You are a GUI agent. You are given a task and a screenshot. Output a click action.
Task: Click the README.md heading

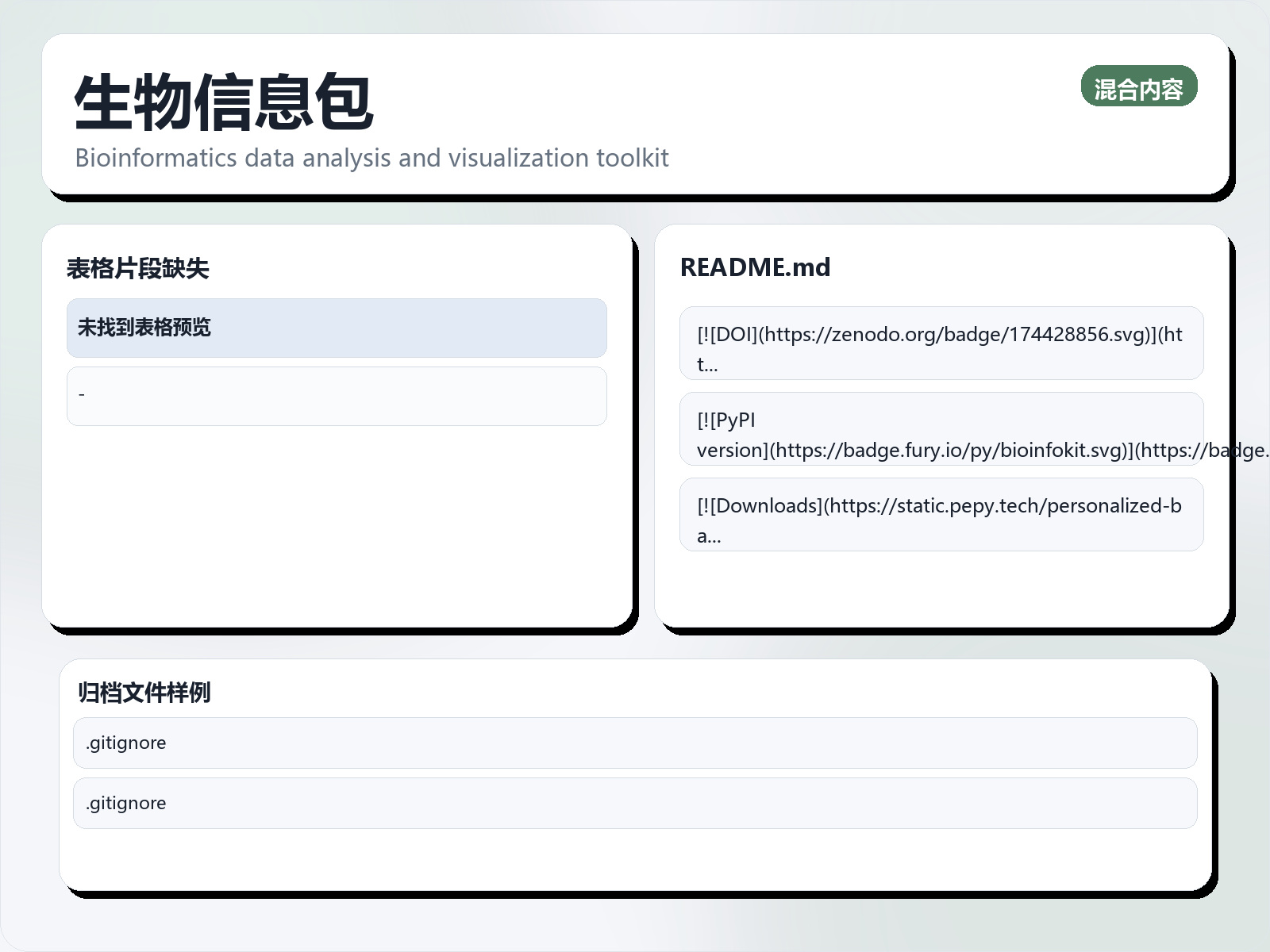click(755, 267)
